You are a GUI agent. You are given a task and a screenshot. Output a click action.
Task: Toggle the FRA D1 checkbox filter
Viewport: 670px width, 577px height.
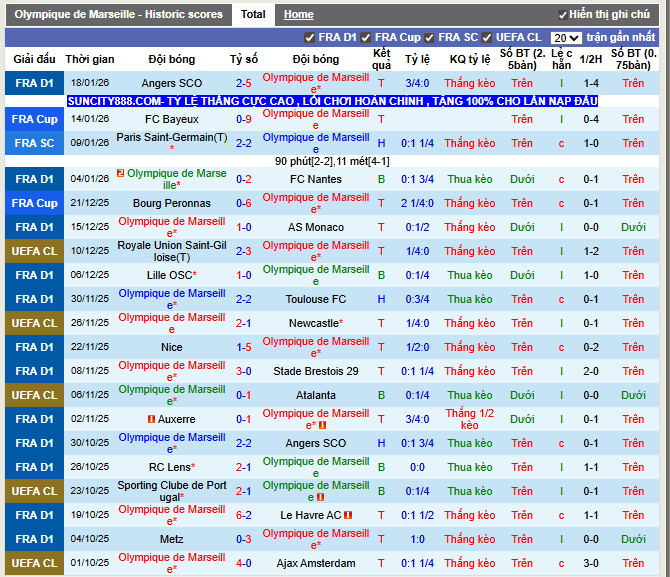(x=310, y=38)
